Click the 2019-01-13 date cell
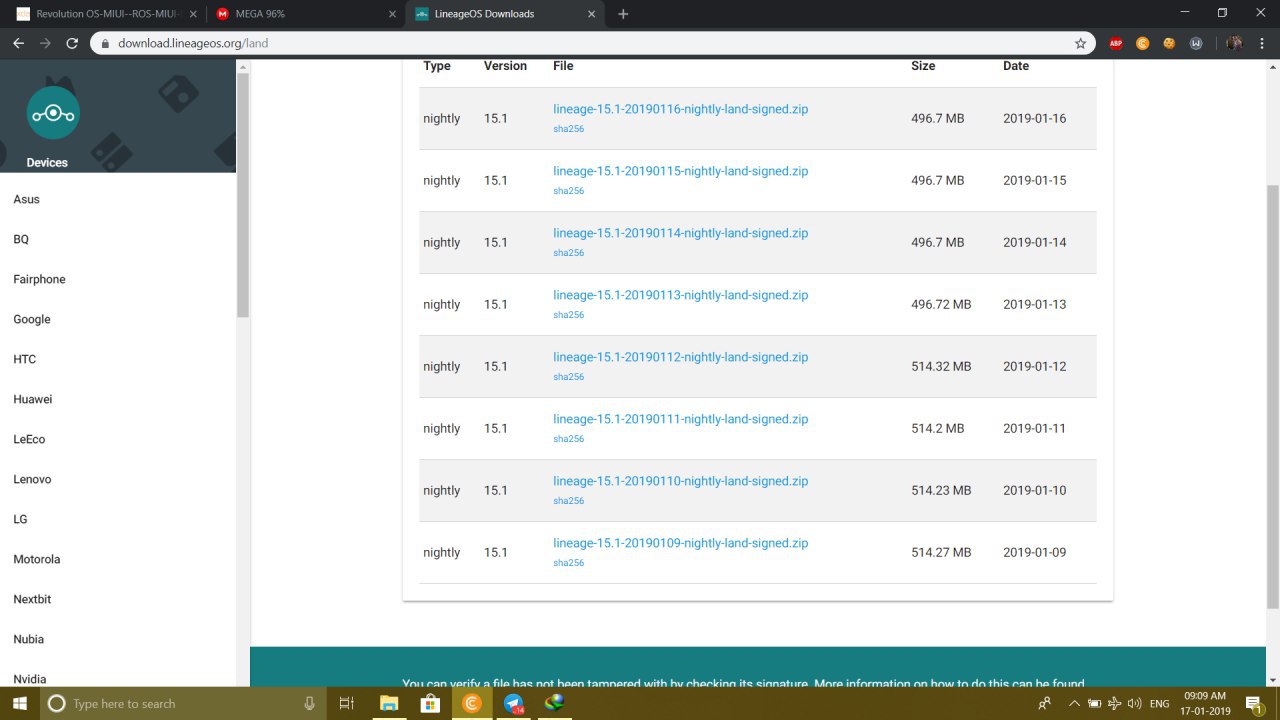The height and width of the screenshot is (720, 1280). click(x=1035, y=304)
